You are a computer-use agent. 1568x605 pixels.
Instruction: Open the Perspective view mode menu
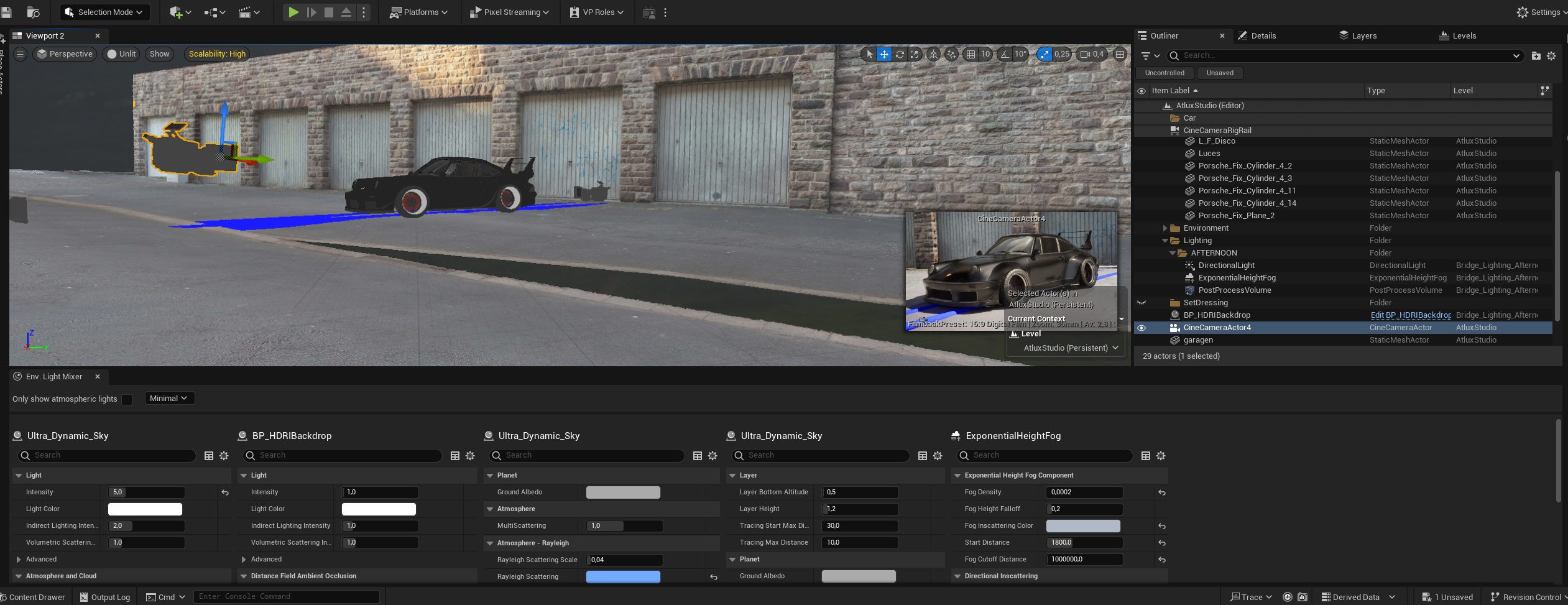point(65,54)
